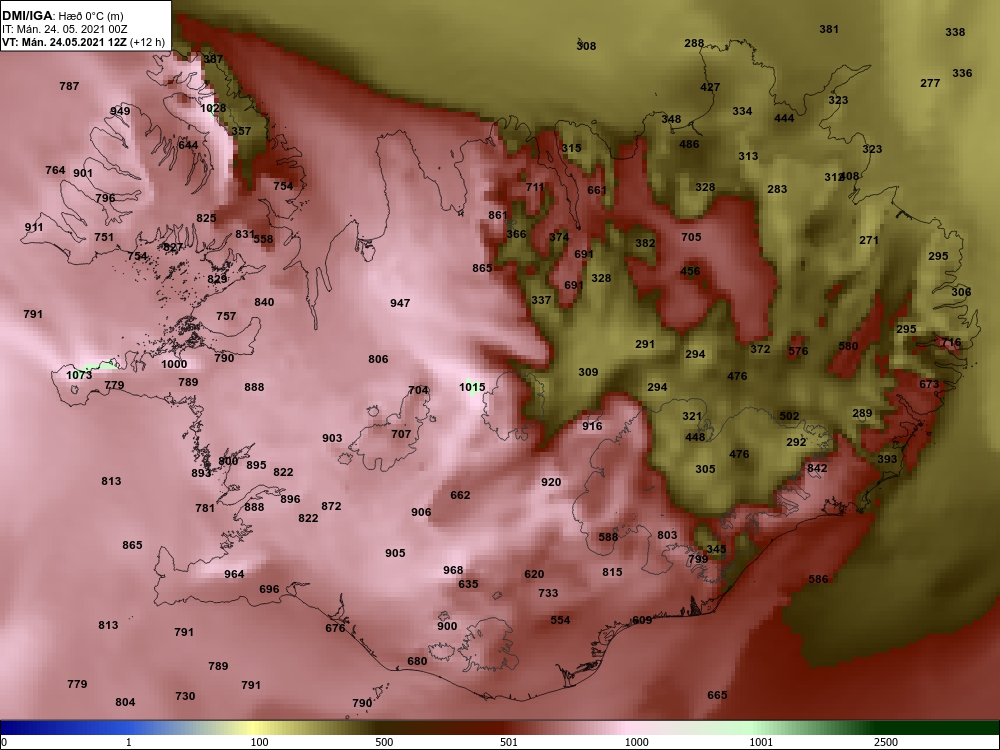Screen dimensions: 1000x750
Task: Click the 673 height value
Action: [x=929, y=384]
